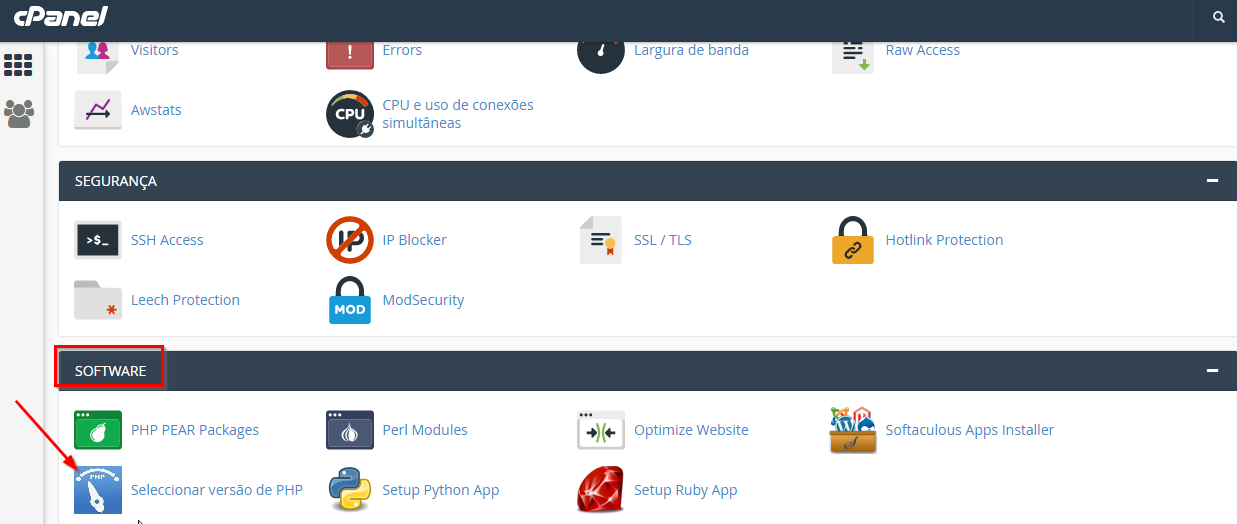Open the PHP PEAR Packages link
This screenshot has height=524, width=1237.
pyautogui.click(x=195, y=430)
